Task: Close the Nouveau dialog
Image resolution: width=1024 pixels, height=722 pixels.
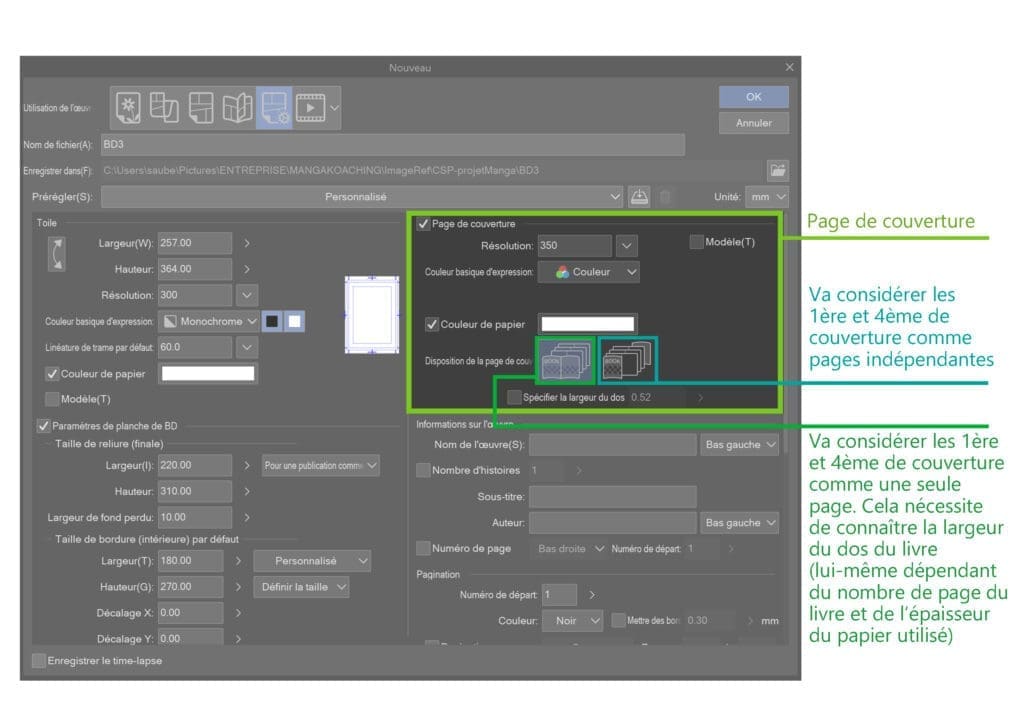Action: click(x=790, y=67)
